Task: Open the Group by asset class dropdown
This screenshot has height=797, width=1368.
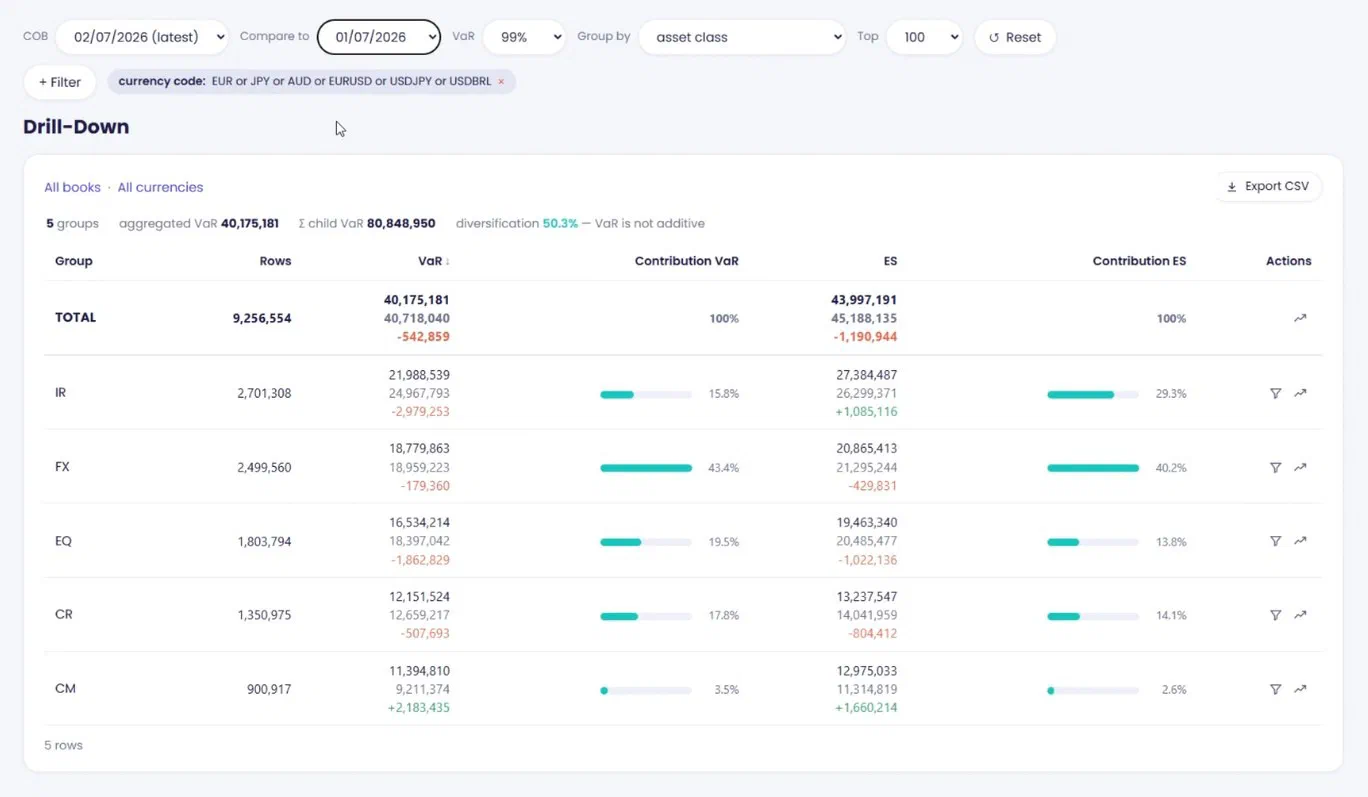Action: (x=742, y=37)
